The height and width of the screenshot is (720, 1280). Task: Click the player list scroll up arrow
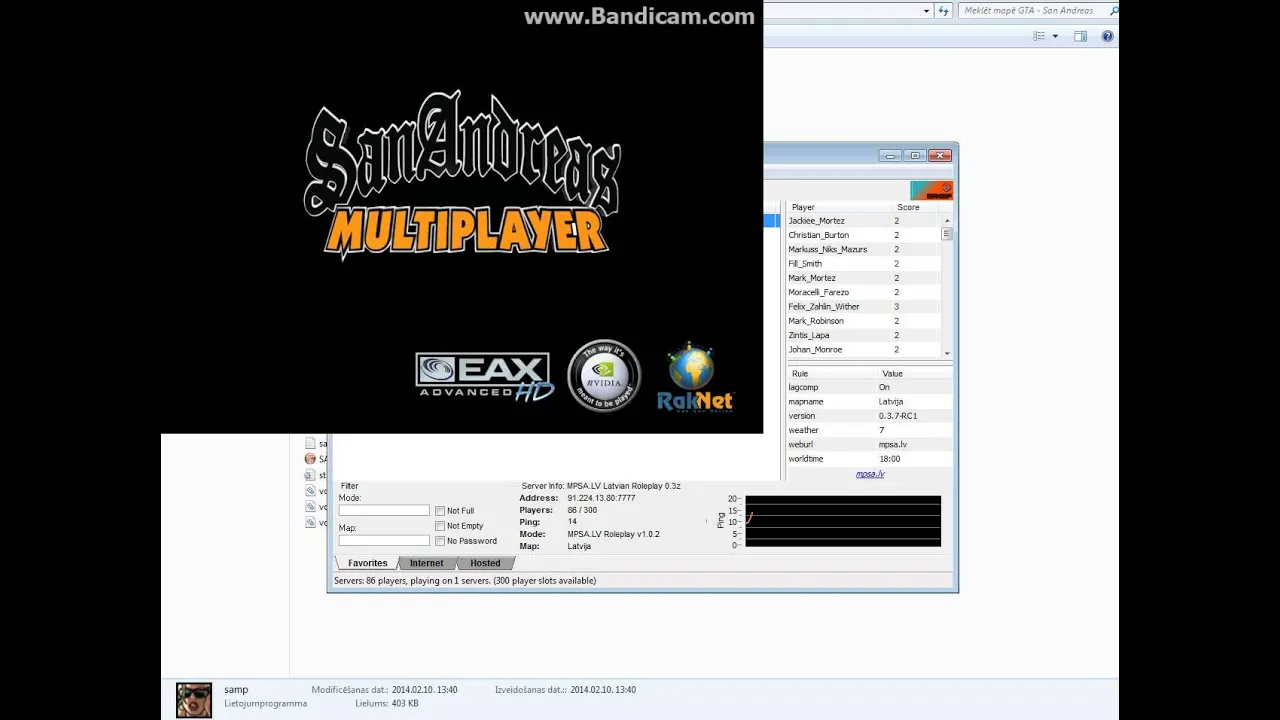tap(947, 221)
